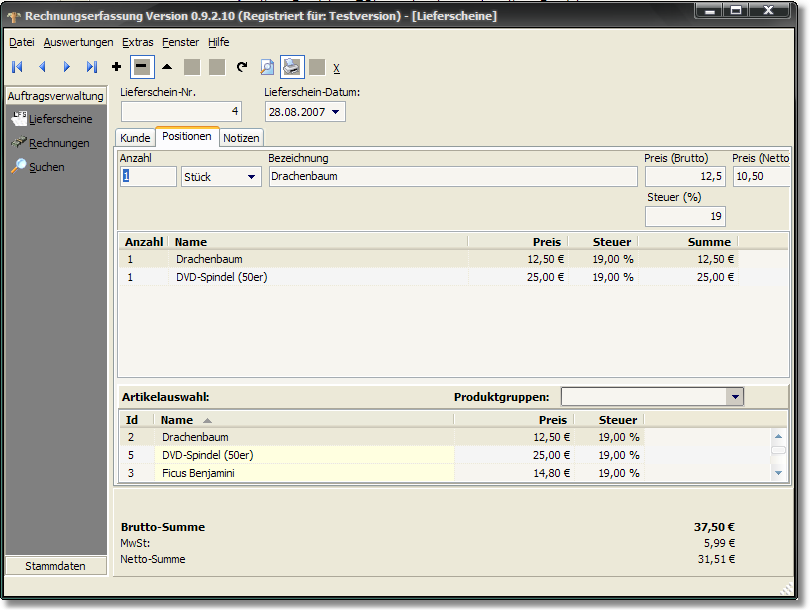The height and width of the screenshot is (612, 810).
Task: Add new record with plus icon
Action: [x=116, y=67]
